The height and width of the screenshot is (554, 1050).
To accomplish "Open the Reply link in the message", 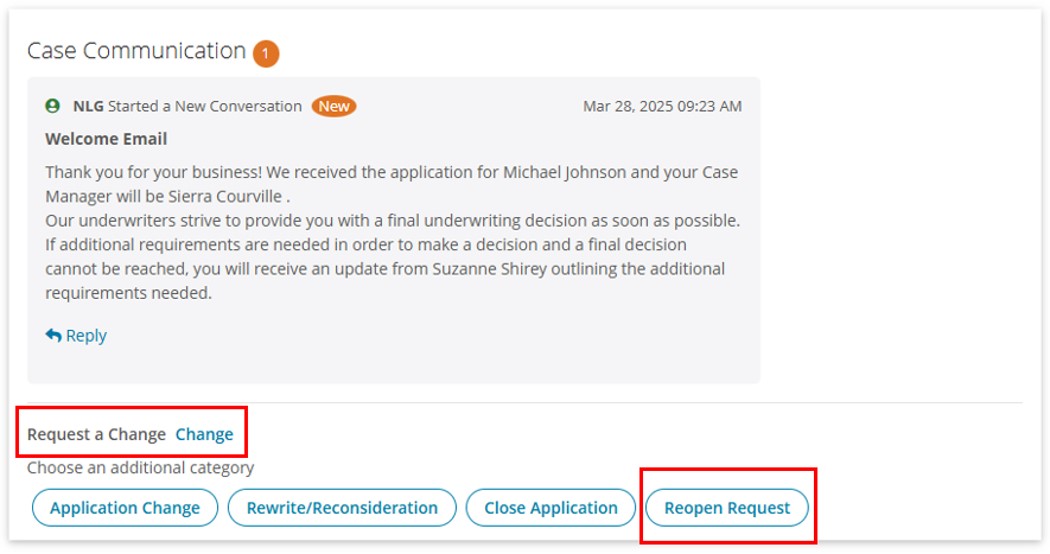I will tap(76, 335).
